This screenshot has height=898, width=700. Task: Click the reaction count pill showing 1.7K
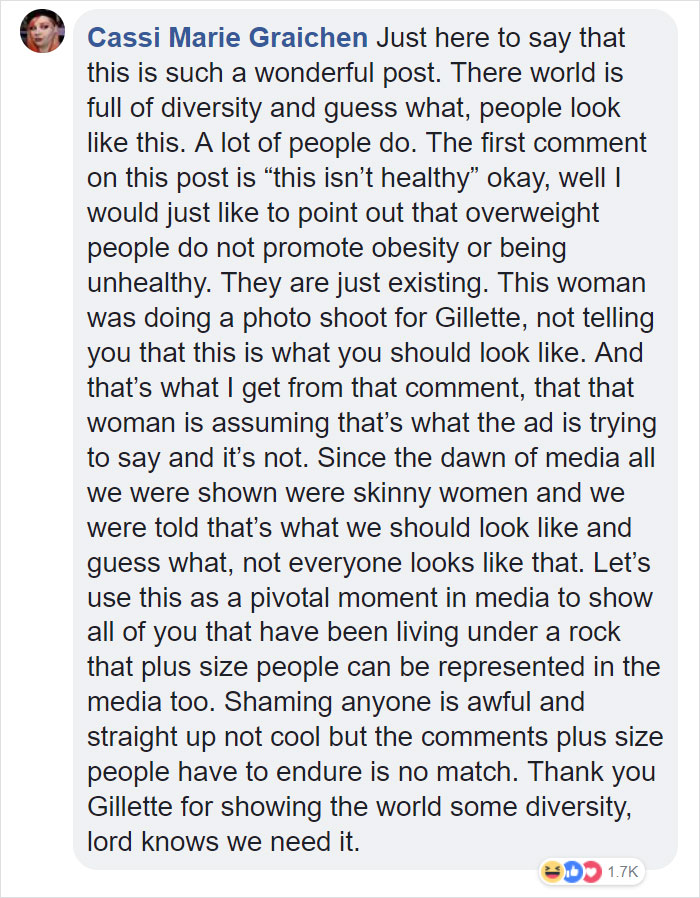coord(622,871)
